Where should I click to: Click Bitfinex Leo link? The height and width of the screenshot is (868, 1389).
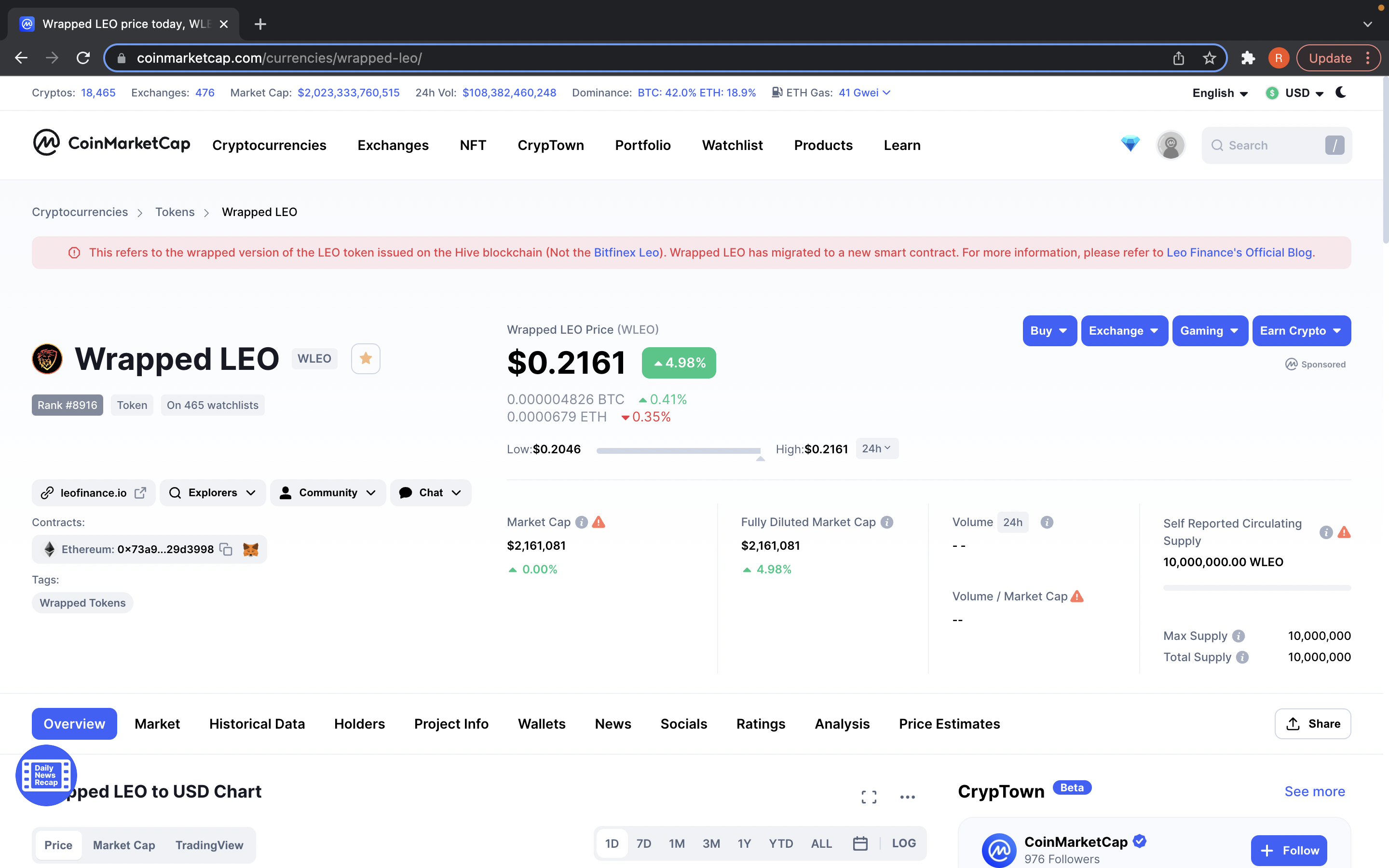point(626,253)
